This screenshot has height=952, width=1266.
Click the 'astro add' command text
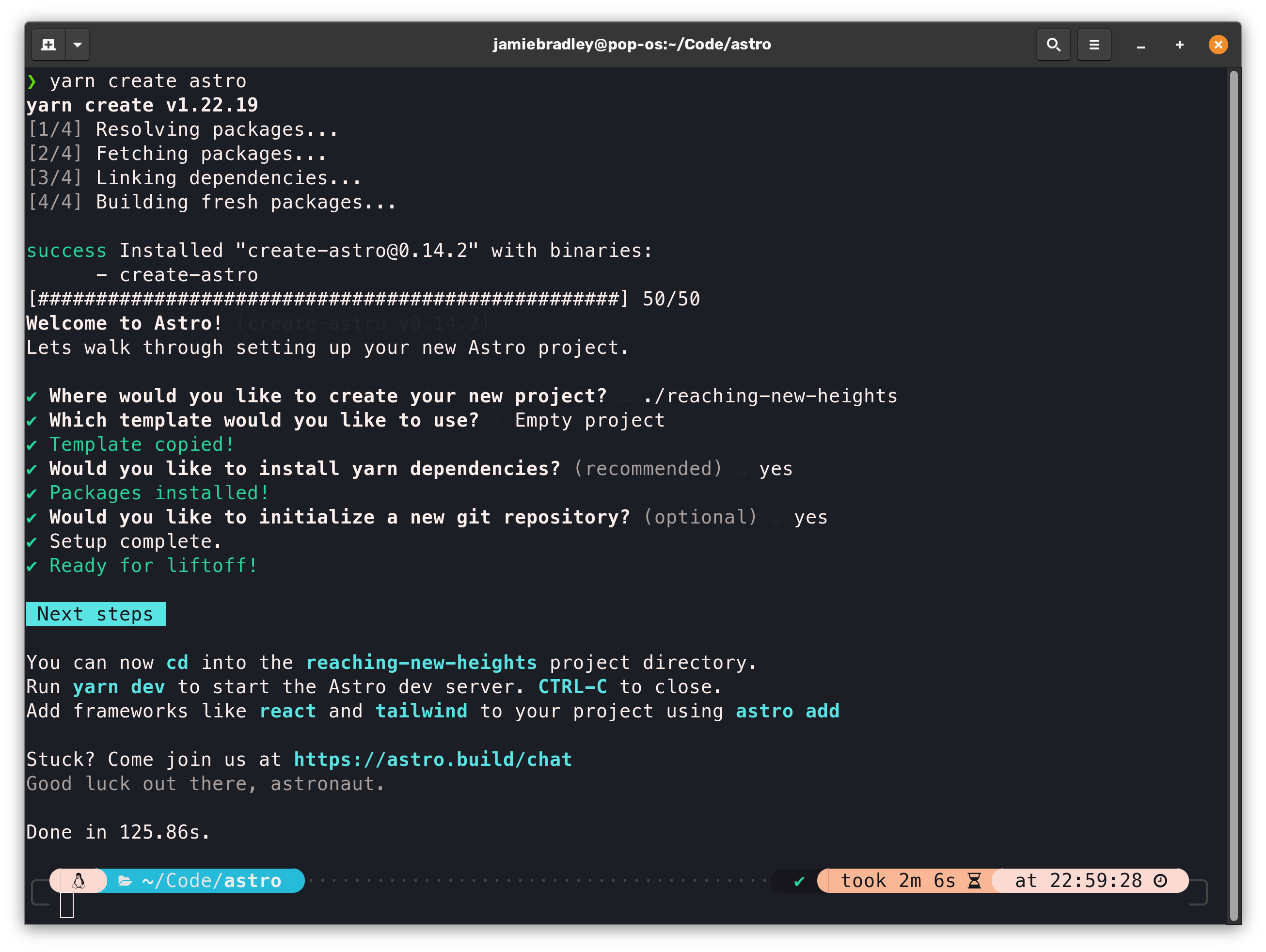pyautogui.click(x=787, y=711)
